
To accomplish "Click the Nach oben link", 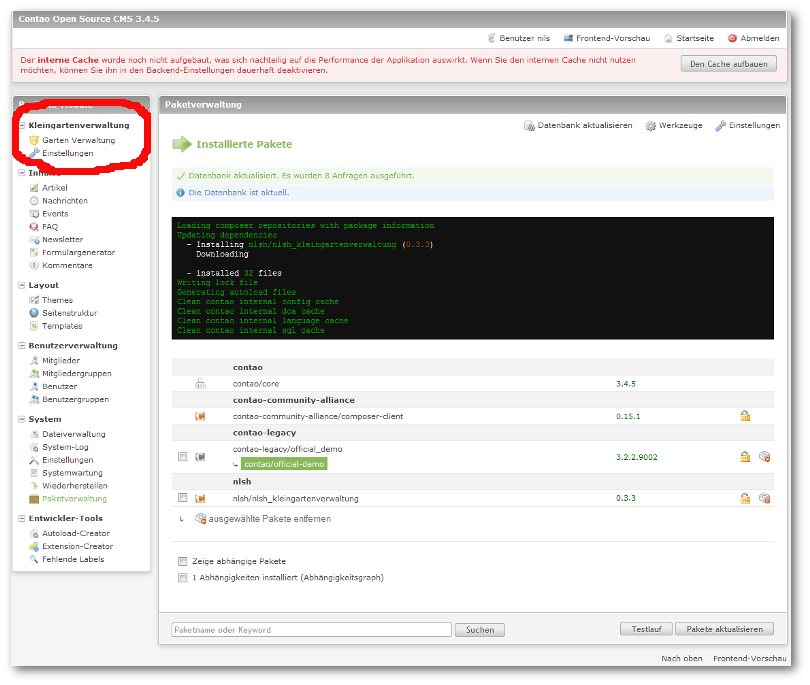I will [681, 659].
